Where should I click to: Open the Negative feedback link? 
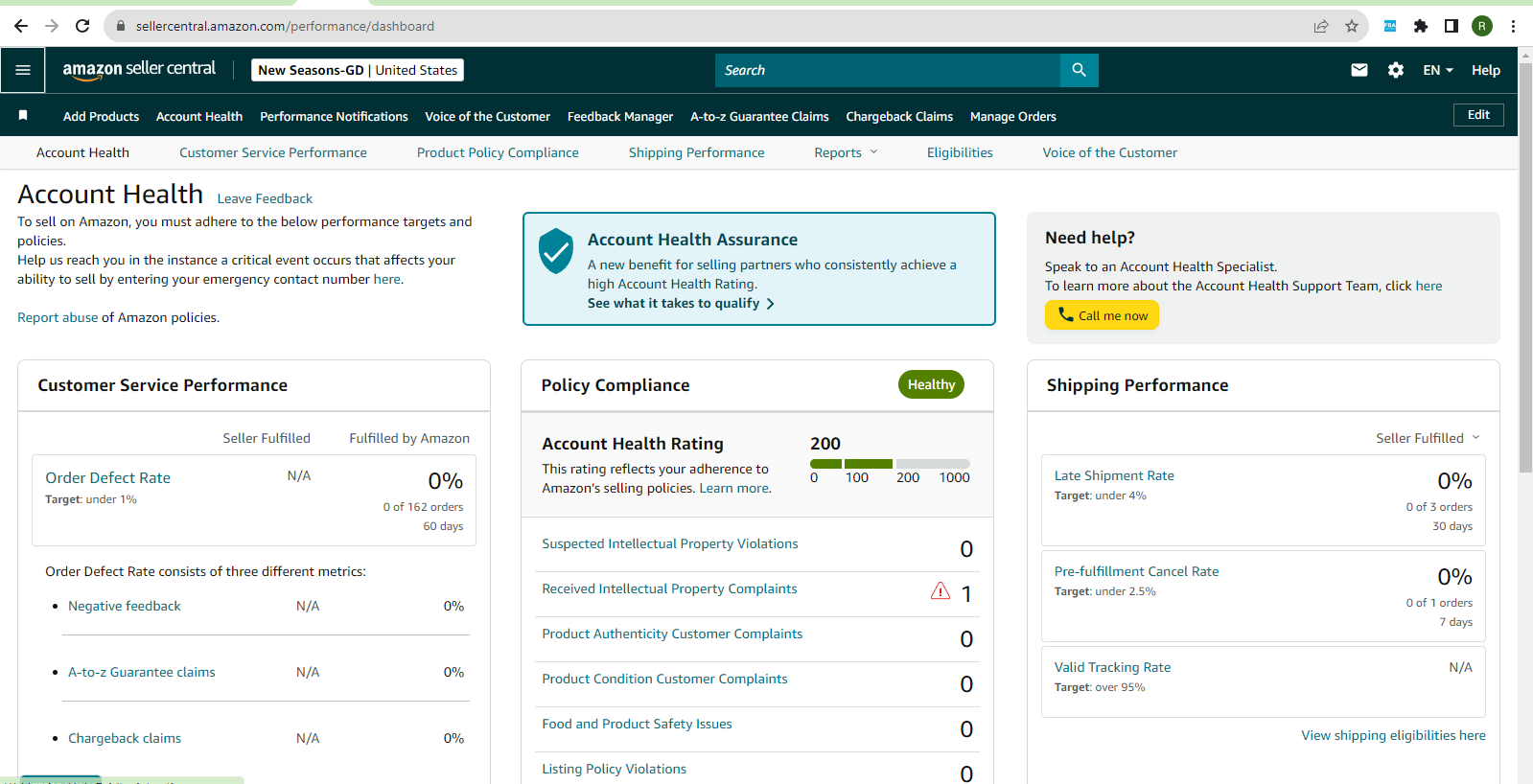point(125,606)
